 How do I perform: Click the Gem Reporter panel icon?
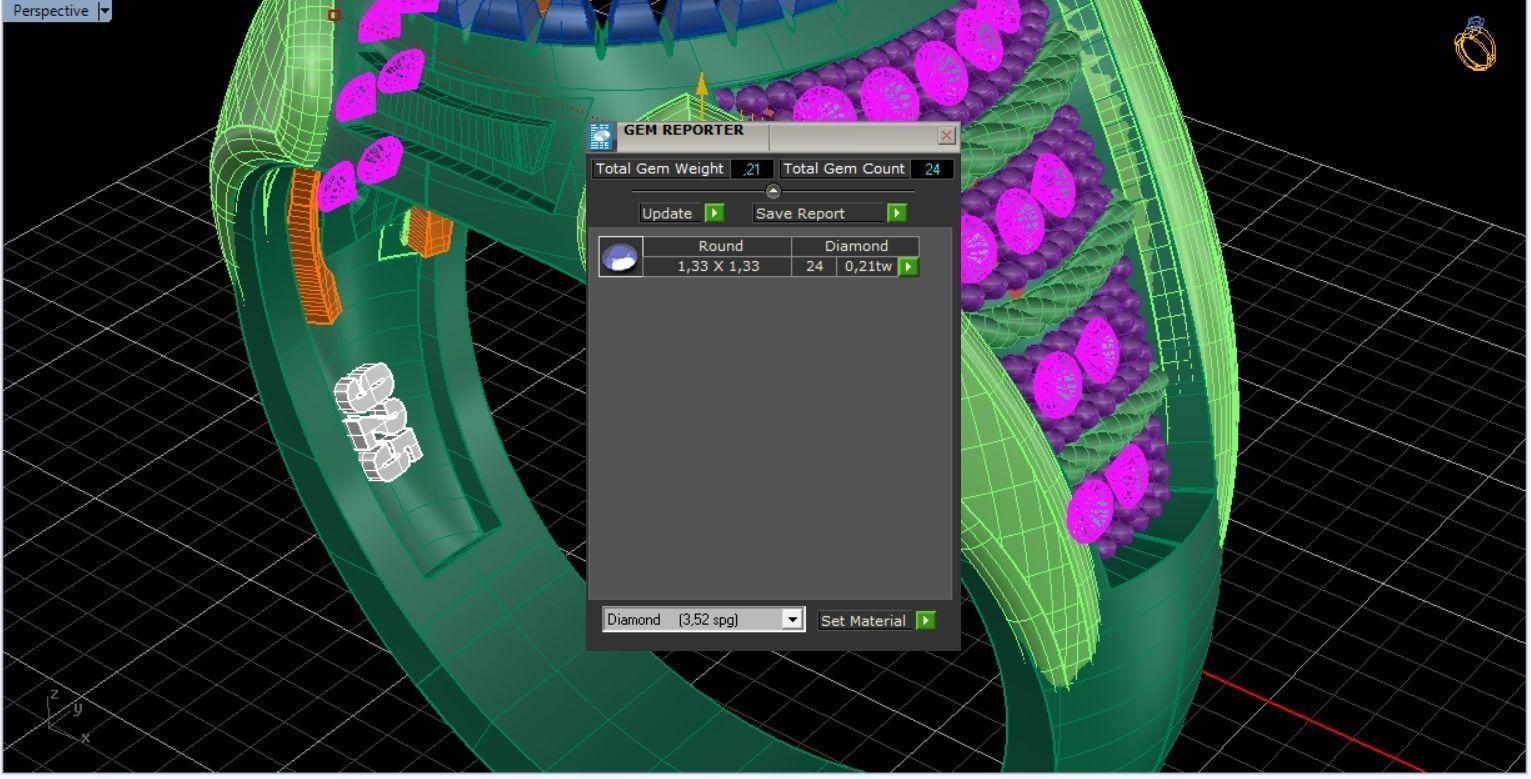601,137
